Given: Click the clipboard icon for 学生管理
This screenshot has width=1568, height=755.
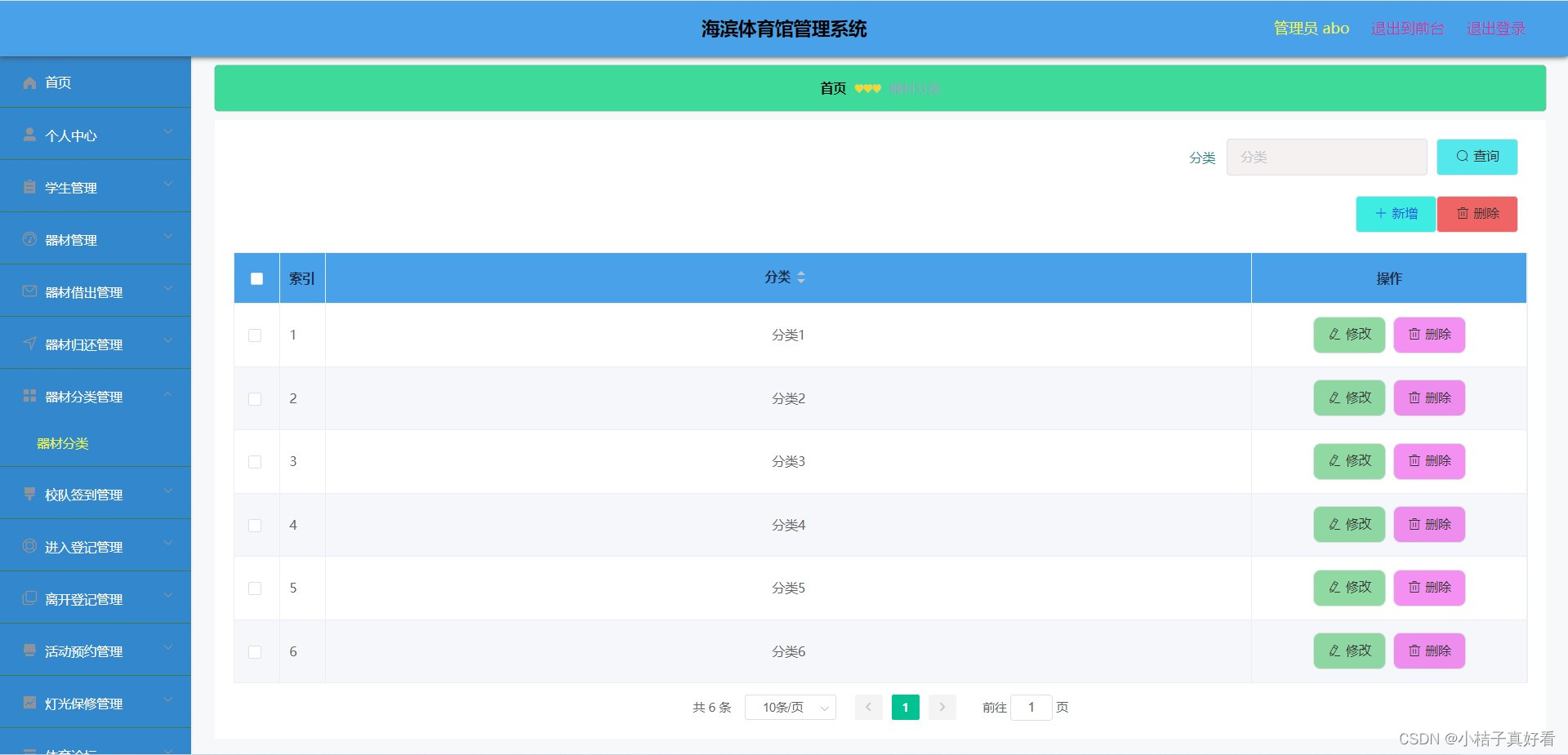Looking at the screenshot, I should point(30,187).
